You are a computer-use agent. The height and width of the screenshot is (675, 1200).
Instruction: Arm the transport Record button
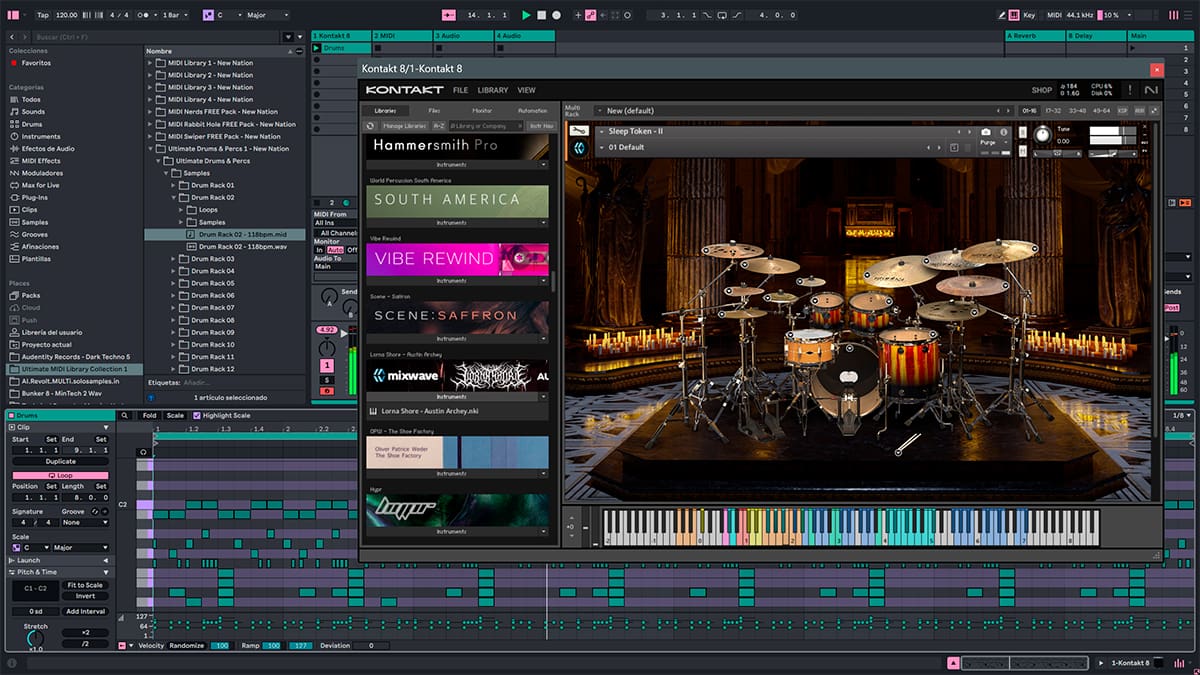click(x=556, y=15)
